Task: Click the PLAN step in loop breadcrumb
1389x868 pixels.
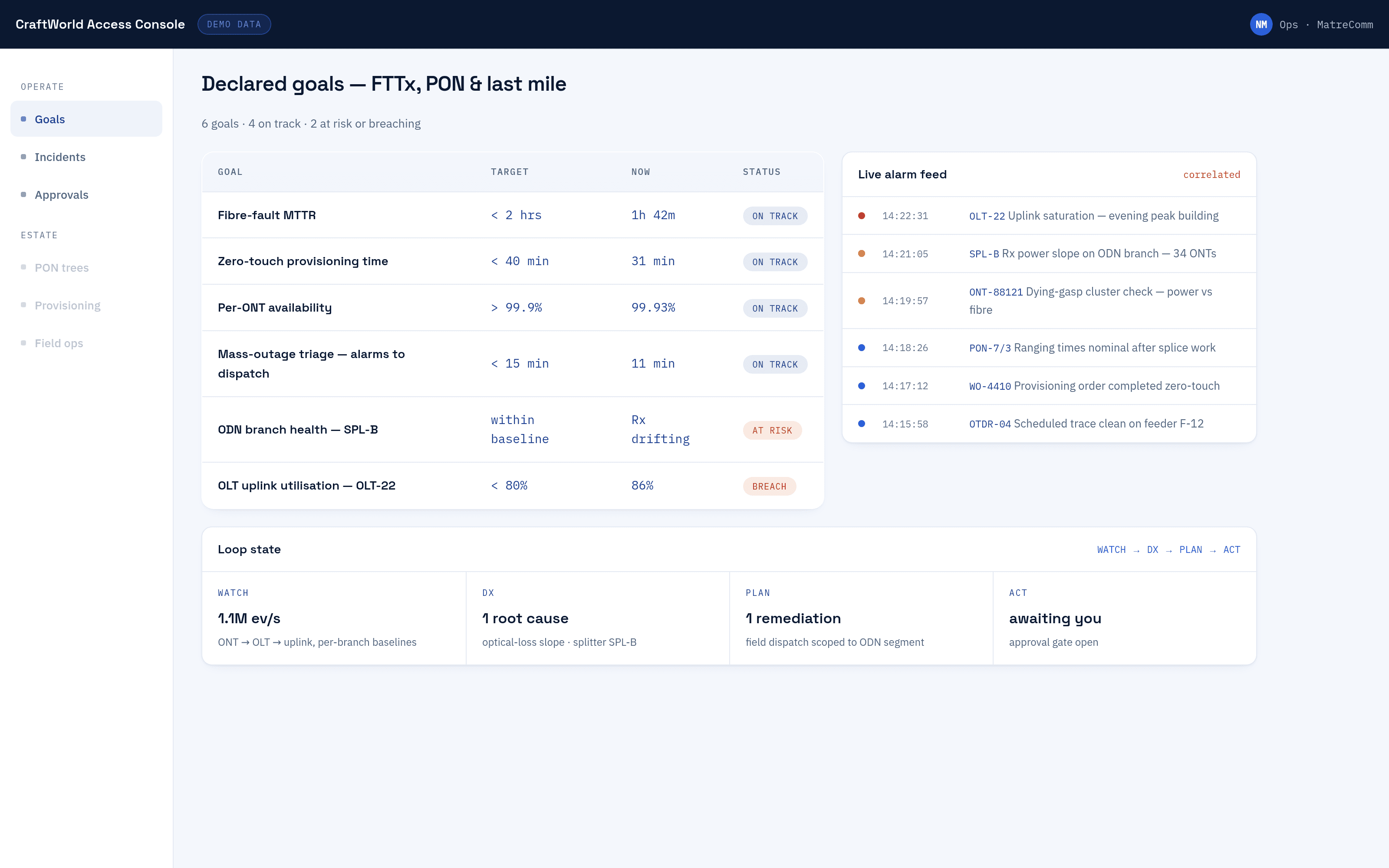Action: [1190, 550]
